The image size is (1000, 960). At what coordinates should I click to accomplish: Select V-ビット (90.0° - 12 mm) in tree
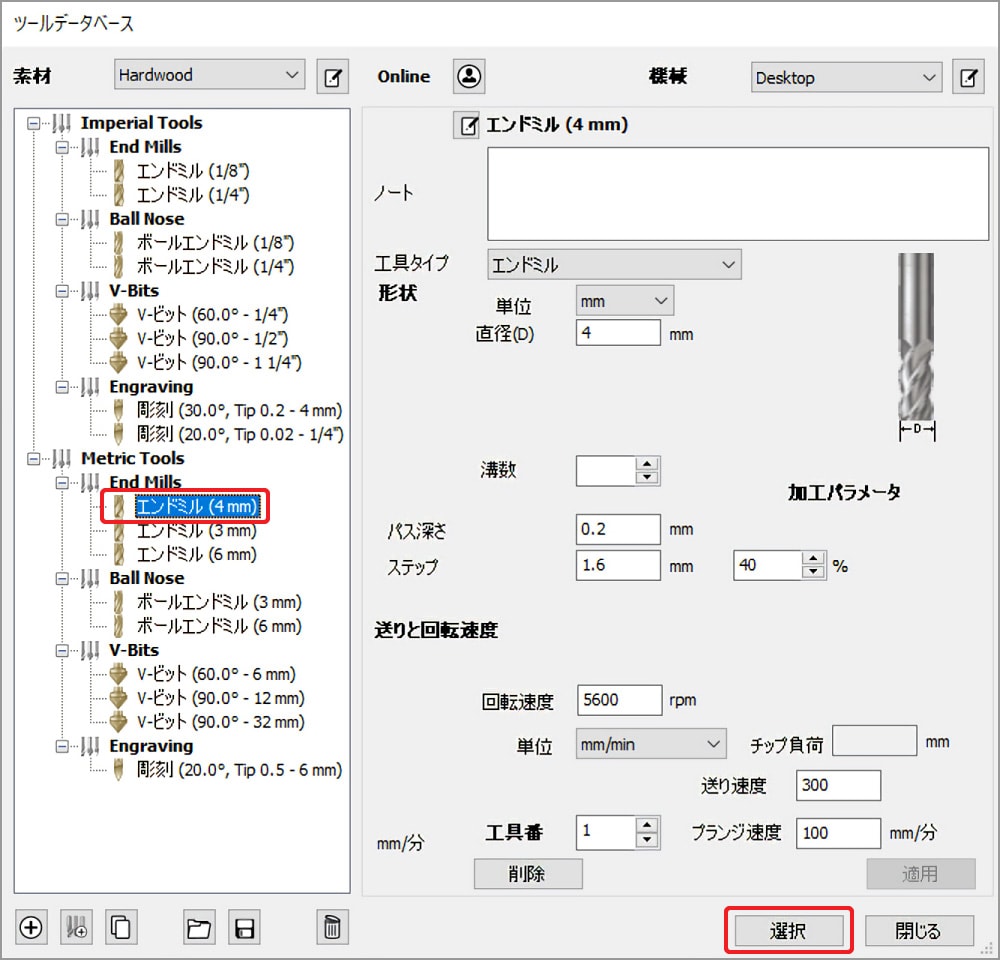point(220,698)
